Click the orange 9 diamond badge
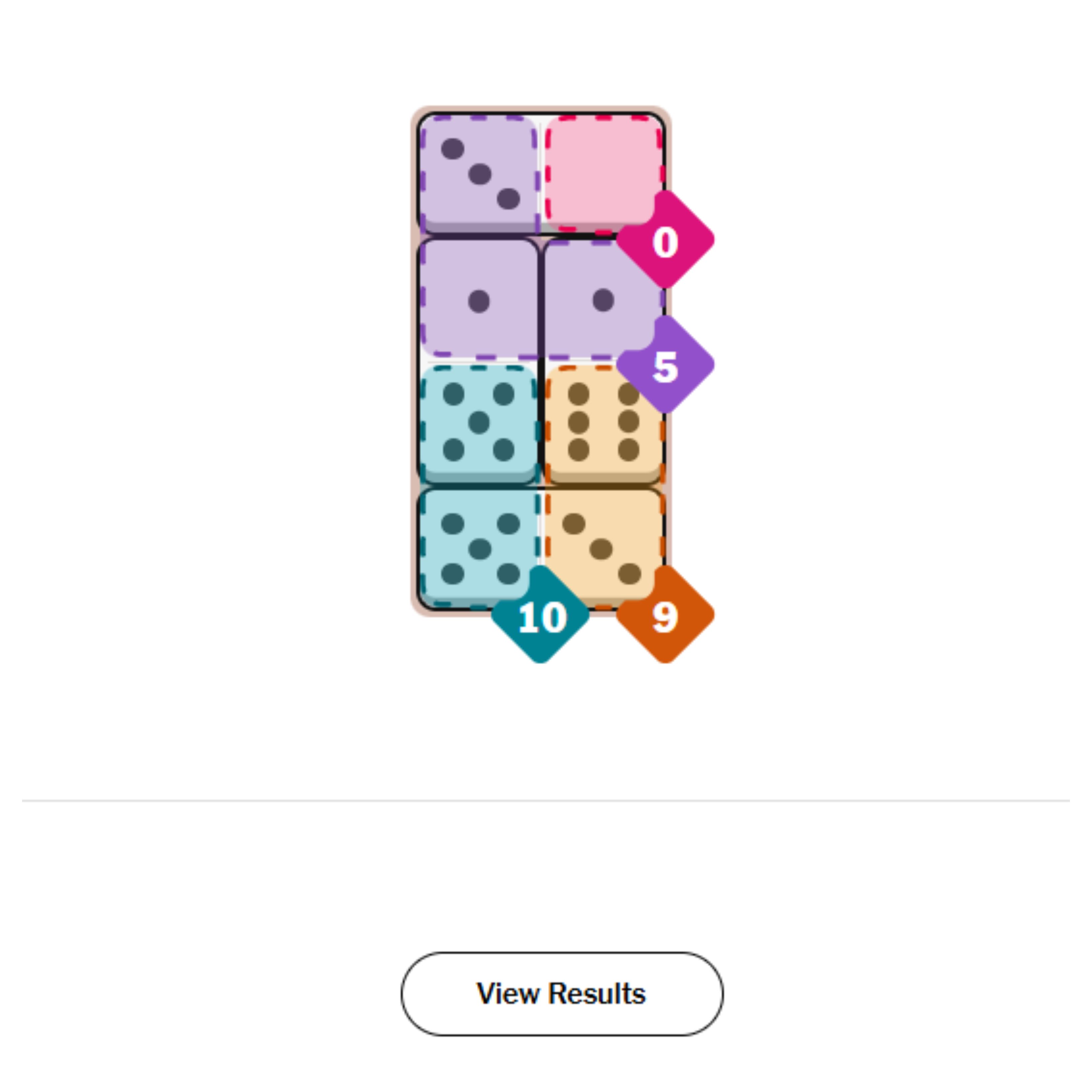This screenshot has width=1092, height=1092. coord(665,616)
